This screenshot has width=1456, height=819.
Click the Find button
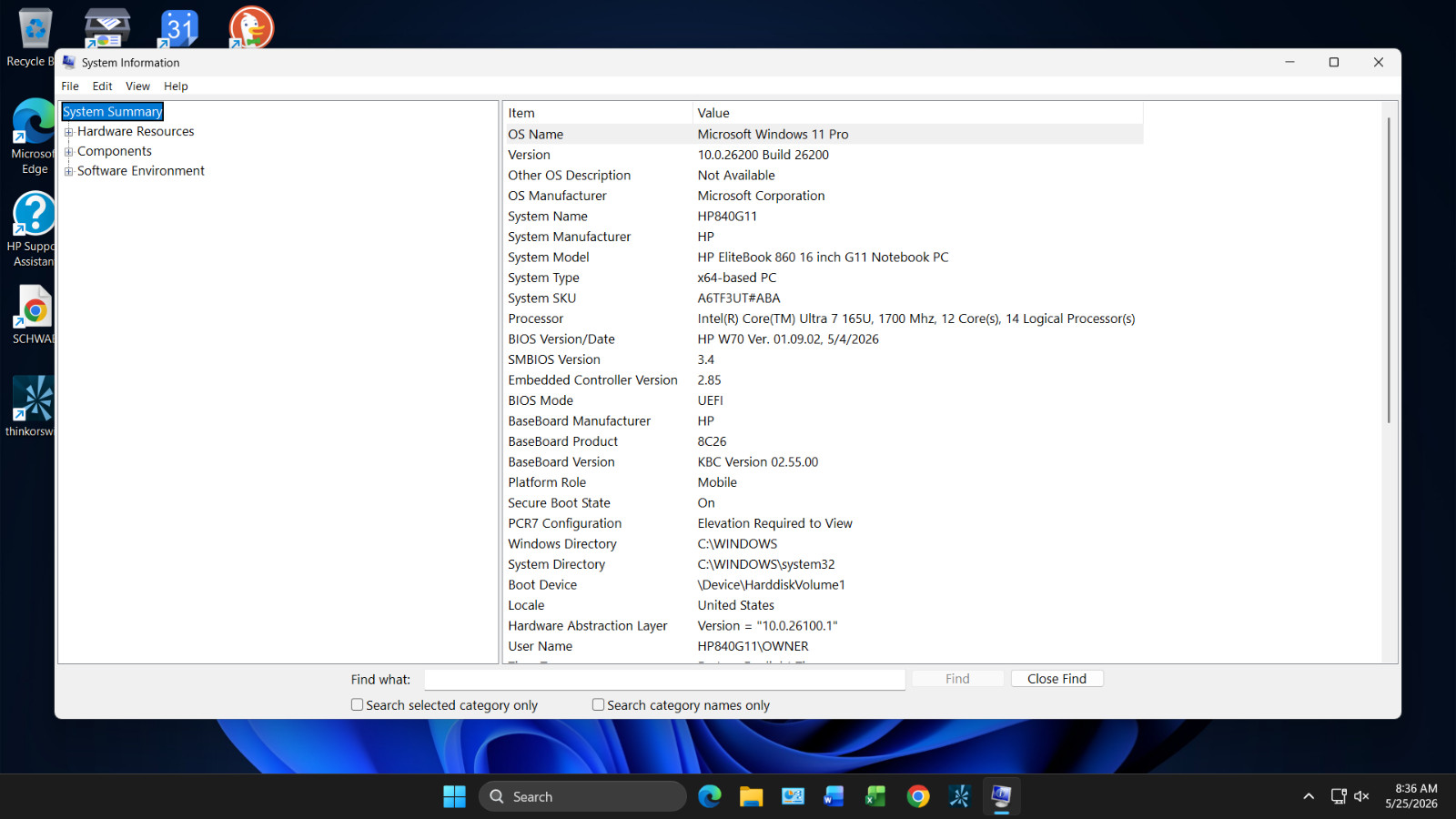(957, 679)
